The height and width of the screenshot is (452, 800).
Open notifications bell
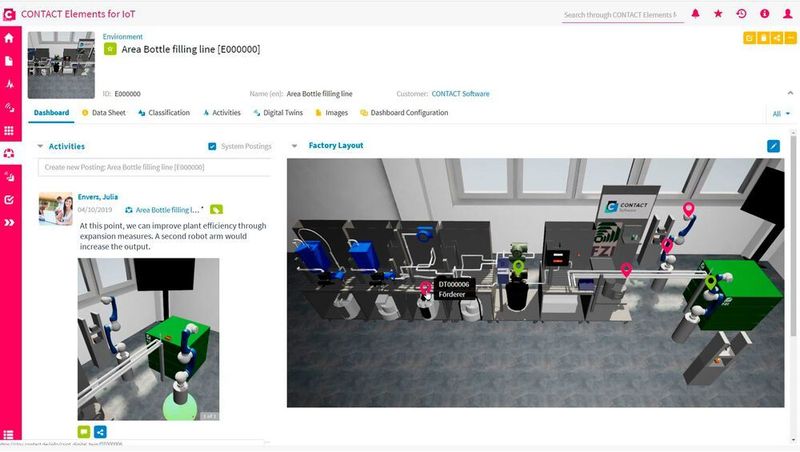[x=695, y=14]
